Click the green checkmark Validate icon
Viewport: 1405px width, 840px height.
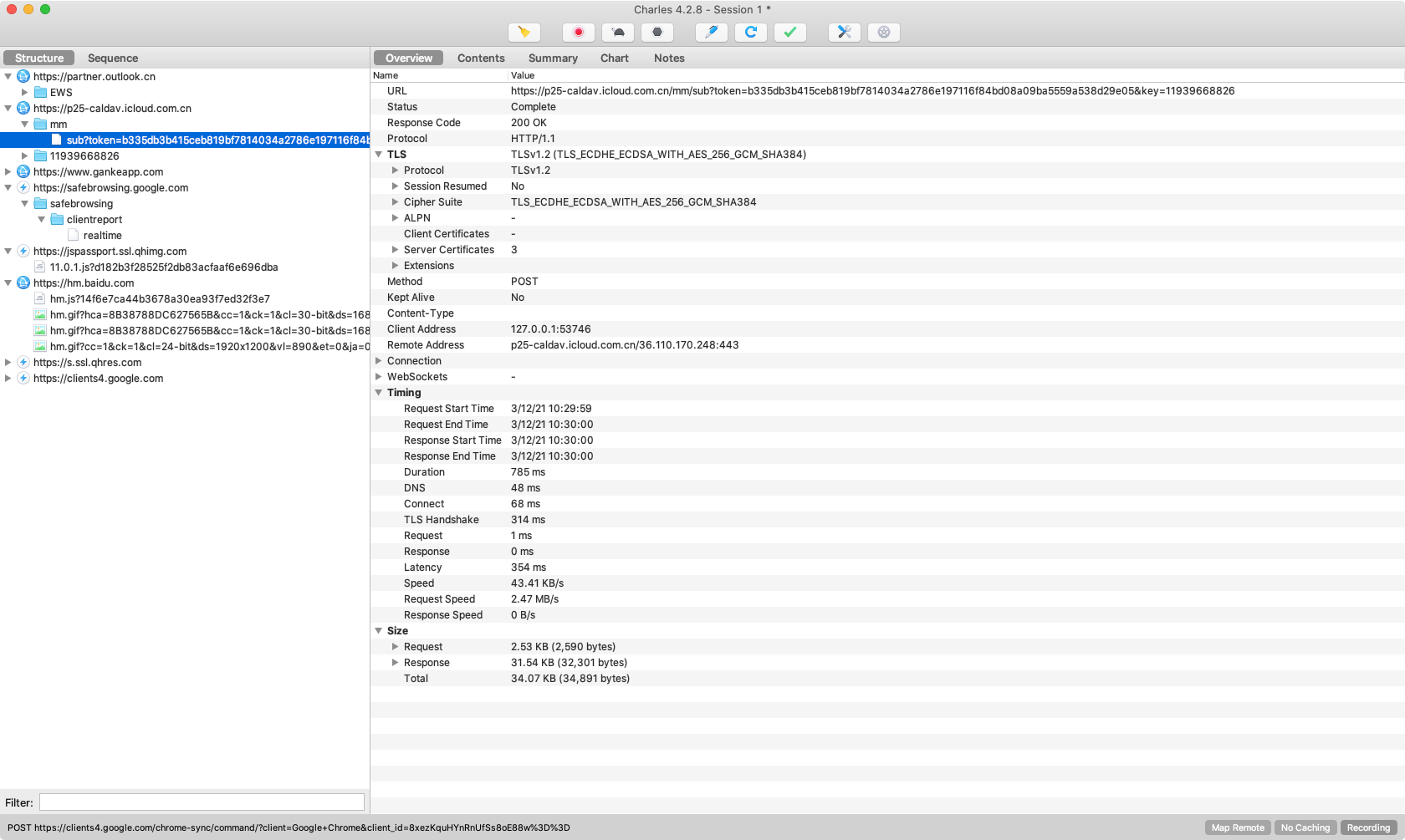tap(790, 32)
